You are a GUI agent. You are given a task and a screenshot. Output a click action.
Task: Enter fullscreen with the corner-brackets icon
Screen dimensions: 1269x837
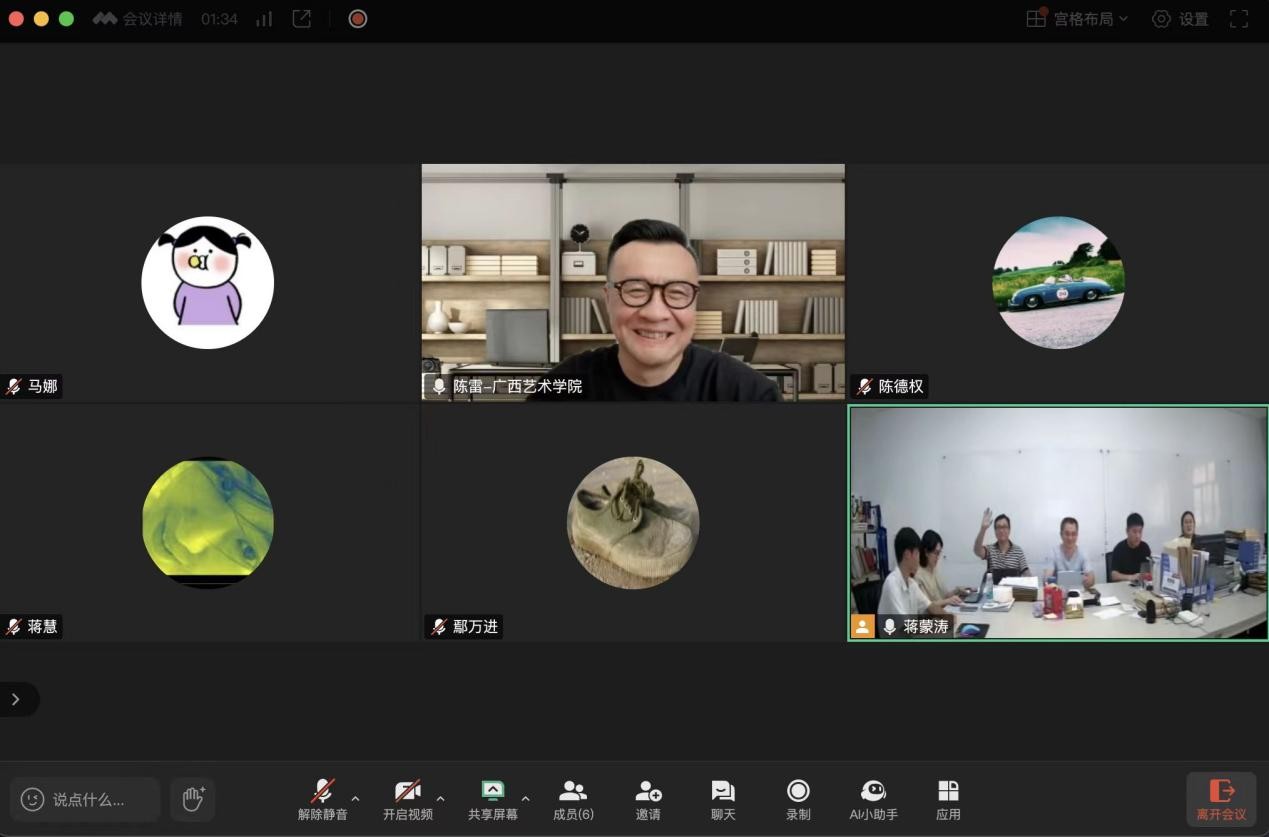1239,19
